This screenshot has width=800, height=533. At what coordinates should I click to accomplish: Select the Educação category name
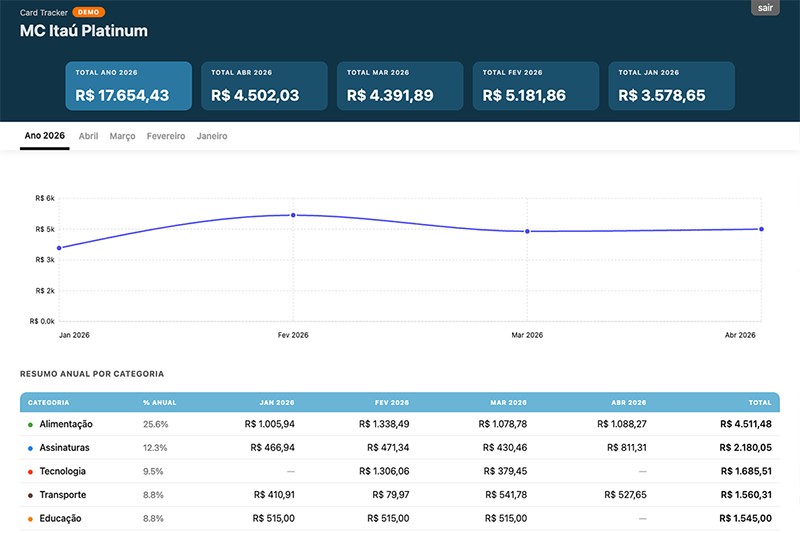[x=60, y=519]
